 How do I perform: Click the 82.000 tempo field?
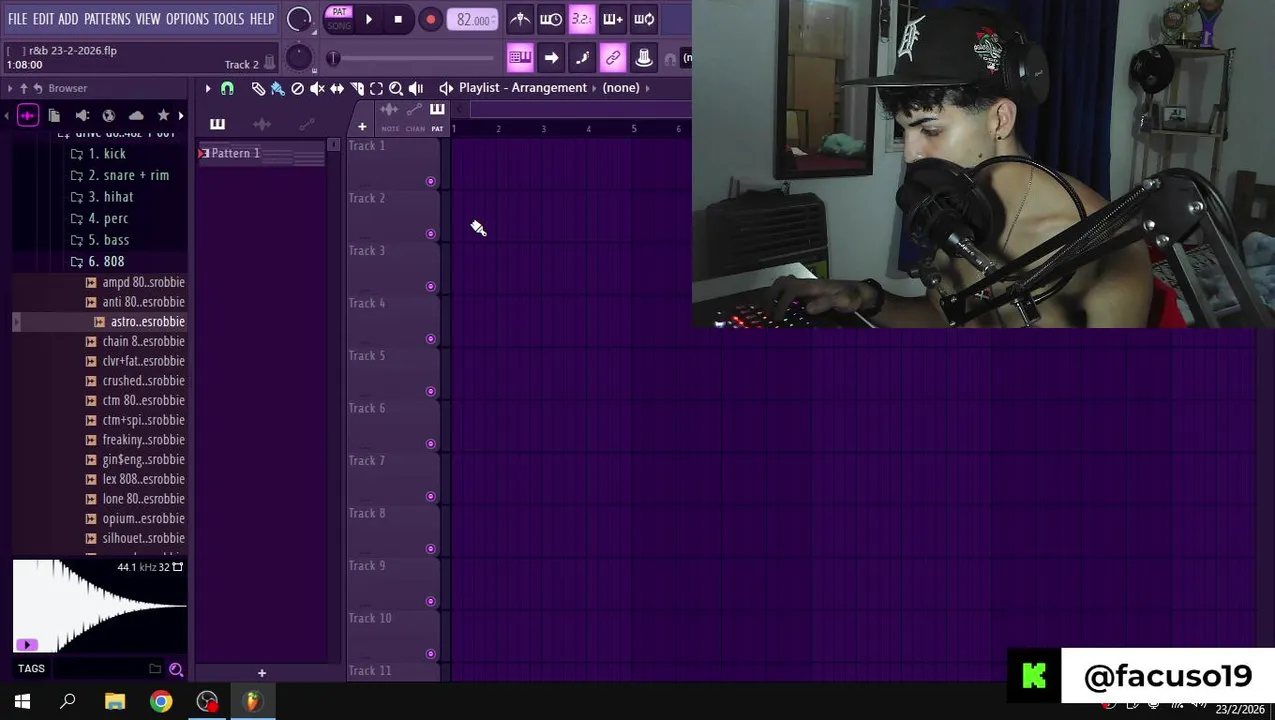tap(473, 19)
